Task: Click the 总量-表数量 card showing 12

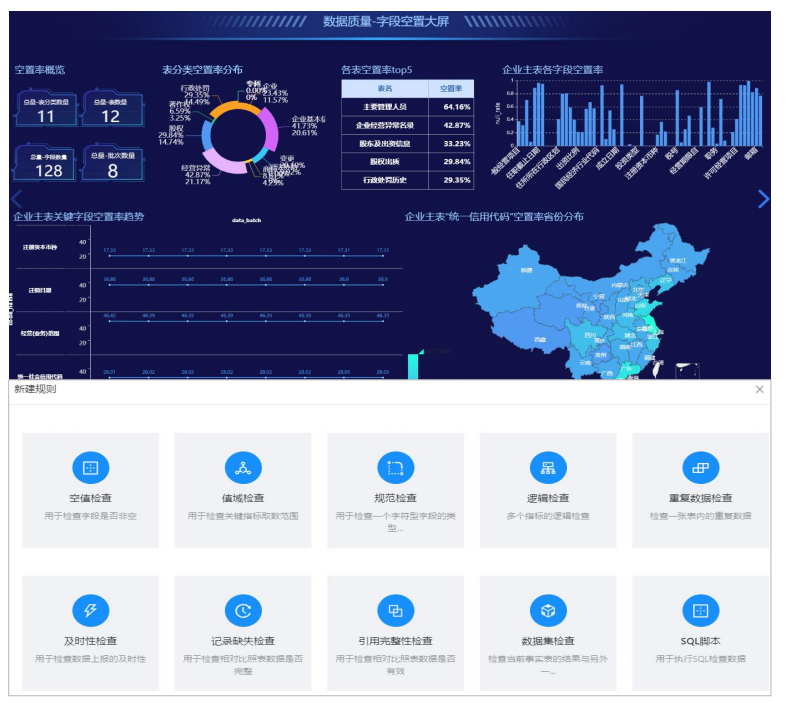Action: coord(111,108)
